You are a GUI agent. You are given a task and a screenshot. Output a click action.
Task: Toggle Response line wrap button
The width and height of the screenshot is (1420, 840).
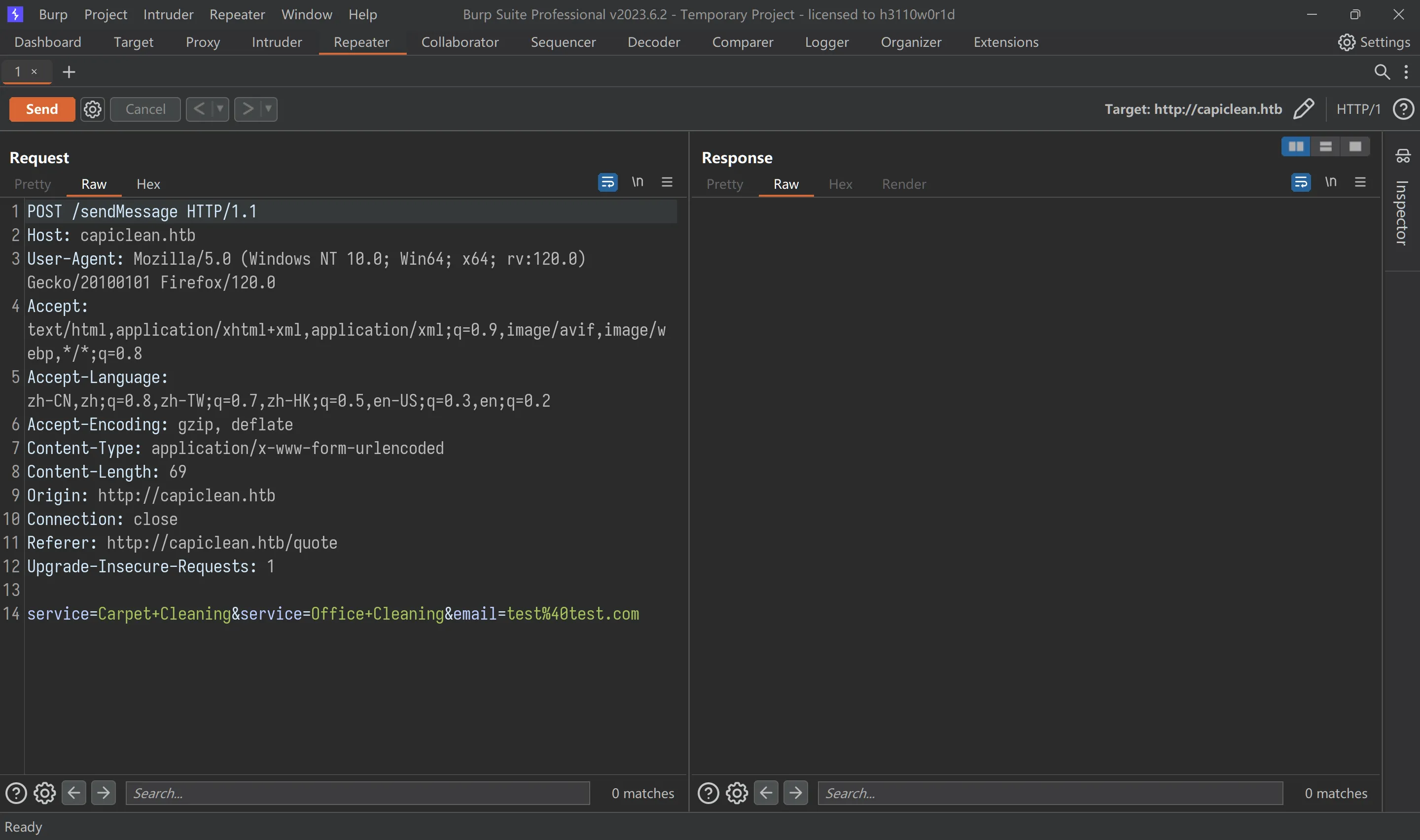coord(1301,182)
